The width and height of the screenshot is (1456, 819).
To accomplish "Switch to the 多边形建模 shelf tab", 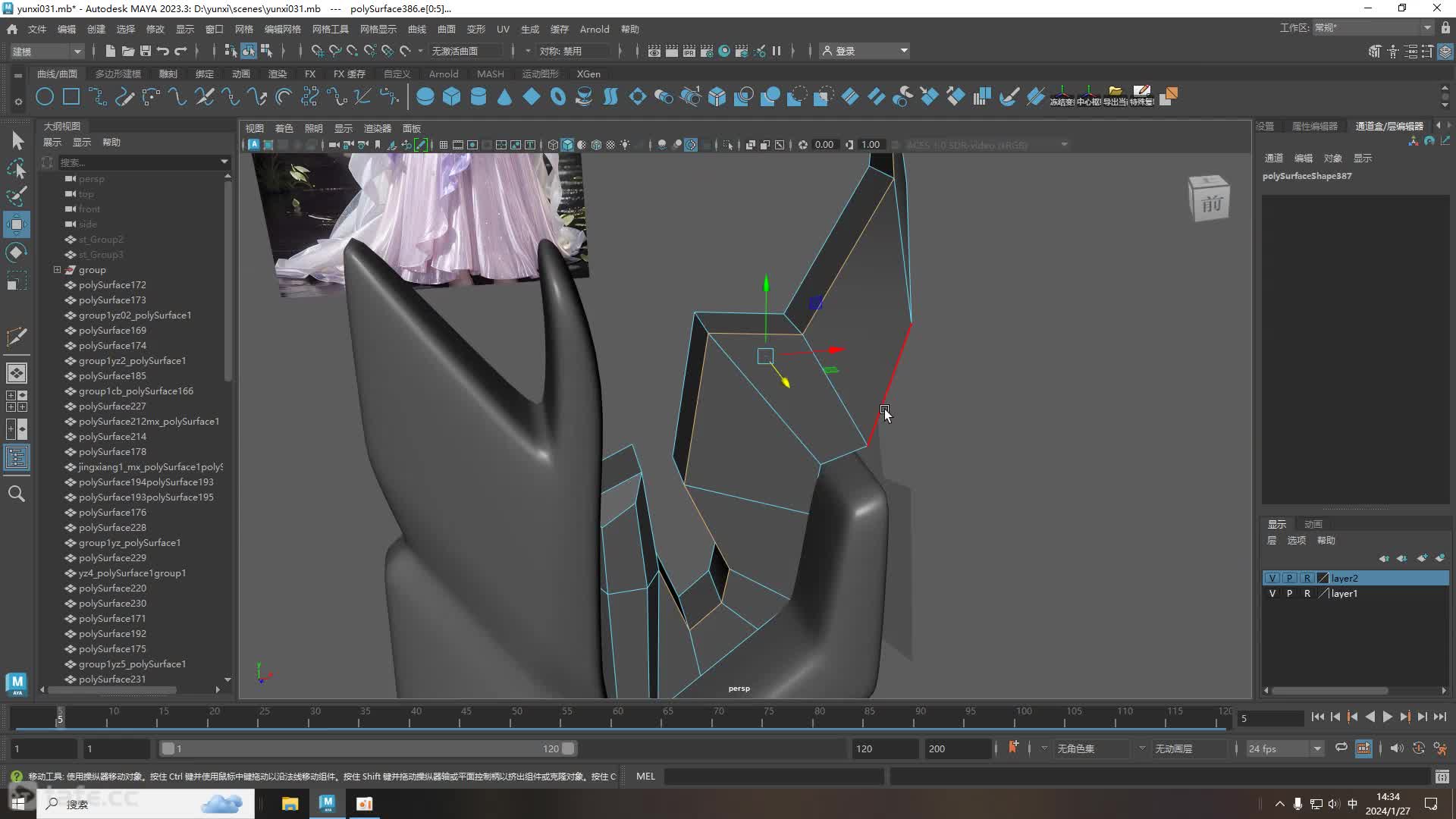I will pos(118,74).
